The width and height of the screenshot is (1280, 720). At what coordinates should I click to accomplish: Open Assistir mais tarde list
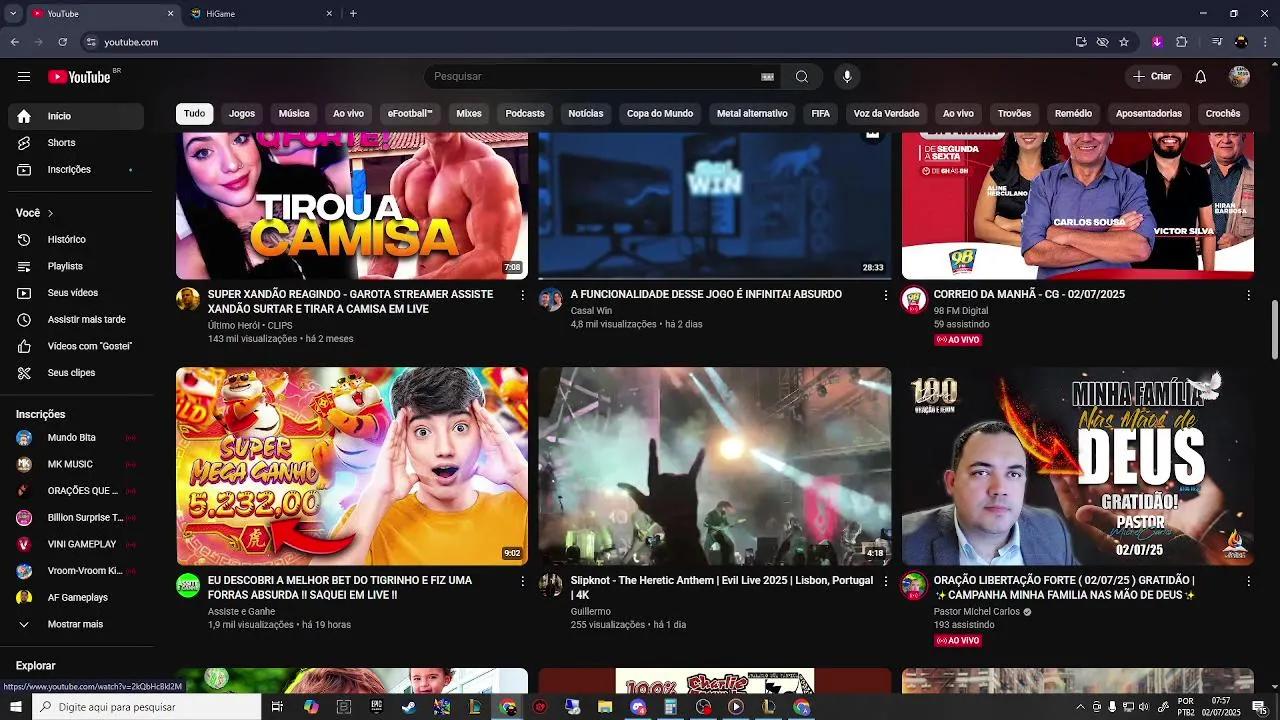point(76,320)
